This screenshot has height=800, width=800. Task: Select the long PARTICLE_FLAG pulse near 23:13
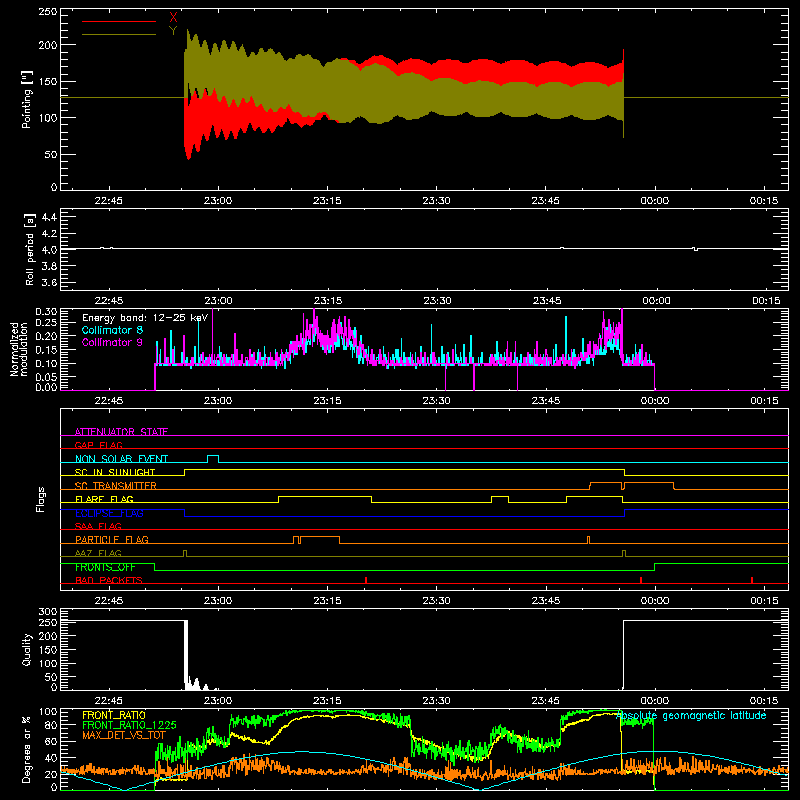(x=320, y=540)
